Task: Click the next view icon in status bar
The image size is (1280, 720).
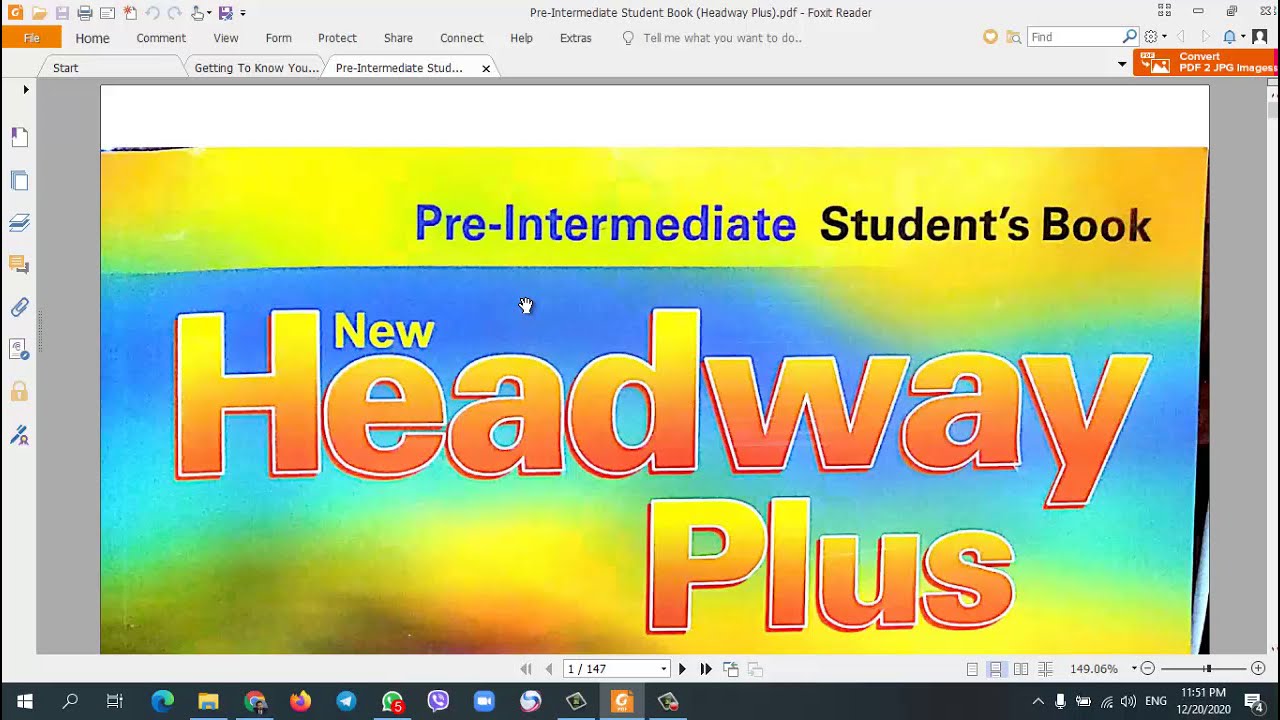Action: tap(755, 669)
